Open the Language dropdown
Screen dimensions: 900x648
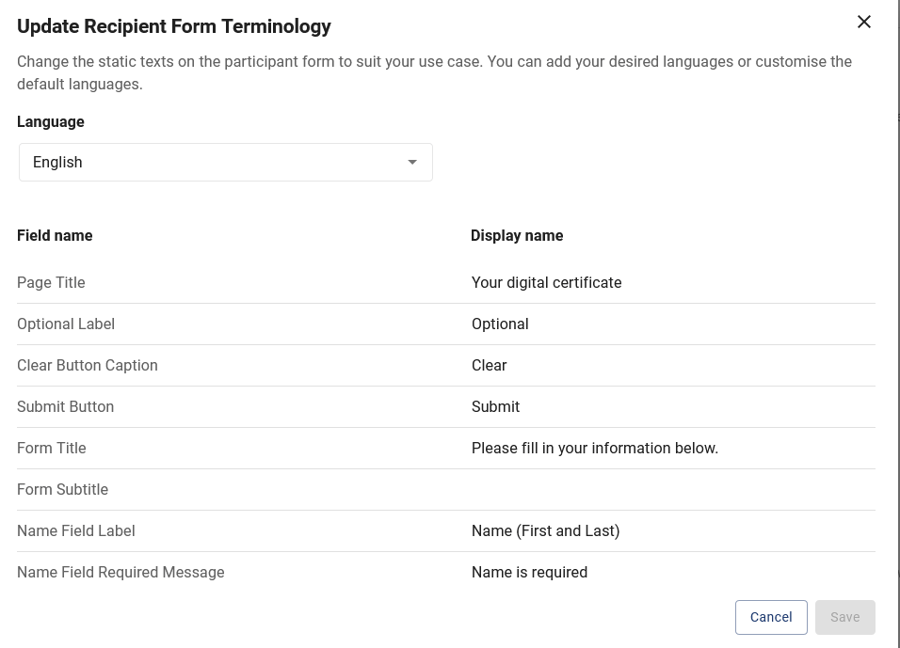(225, 162)
